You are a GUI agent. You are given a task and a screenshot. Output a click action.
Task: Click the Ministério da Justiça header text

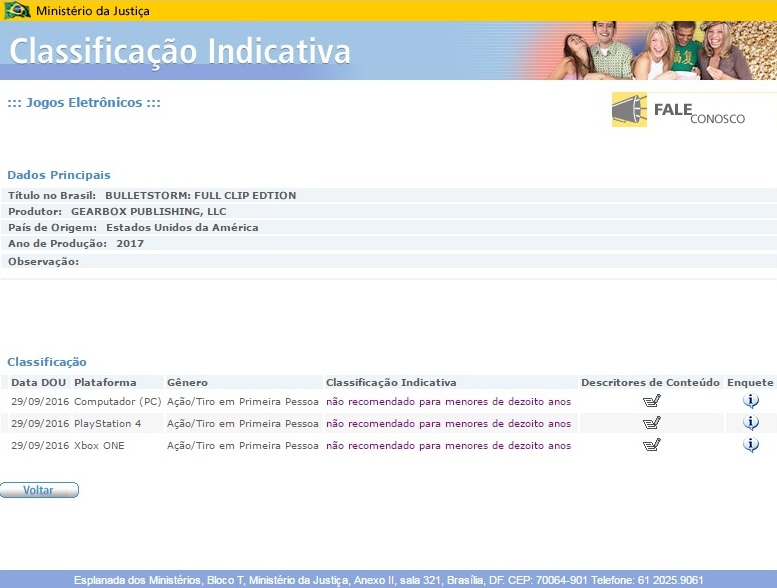(92, 11)
